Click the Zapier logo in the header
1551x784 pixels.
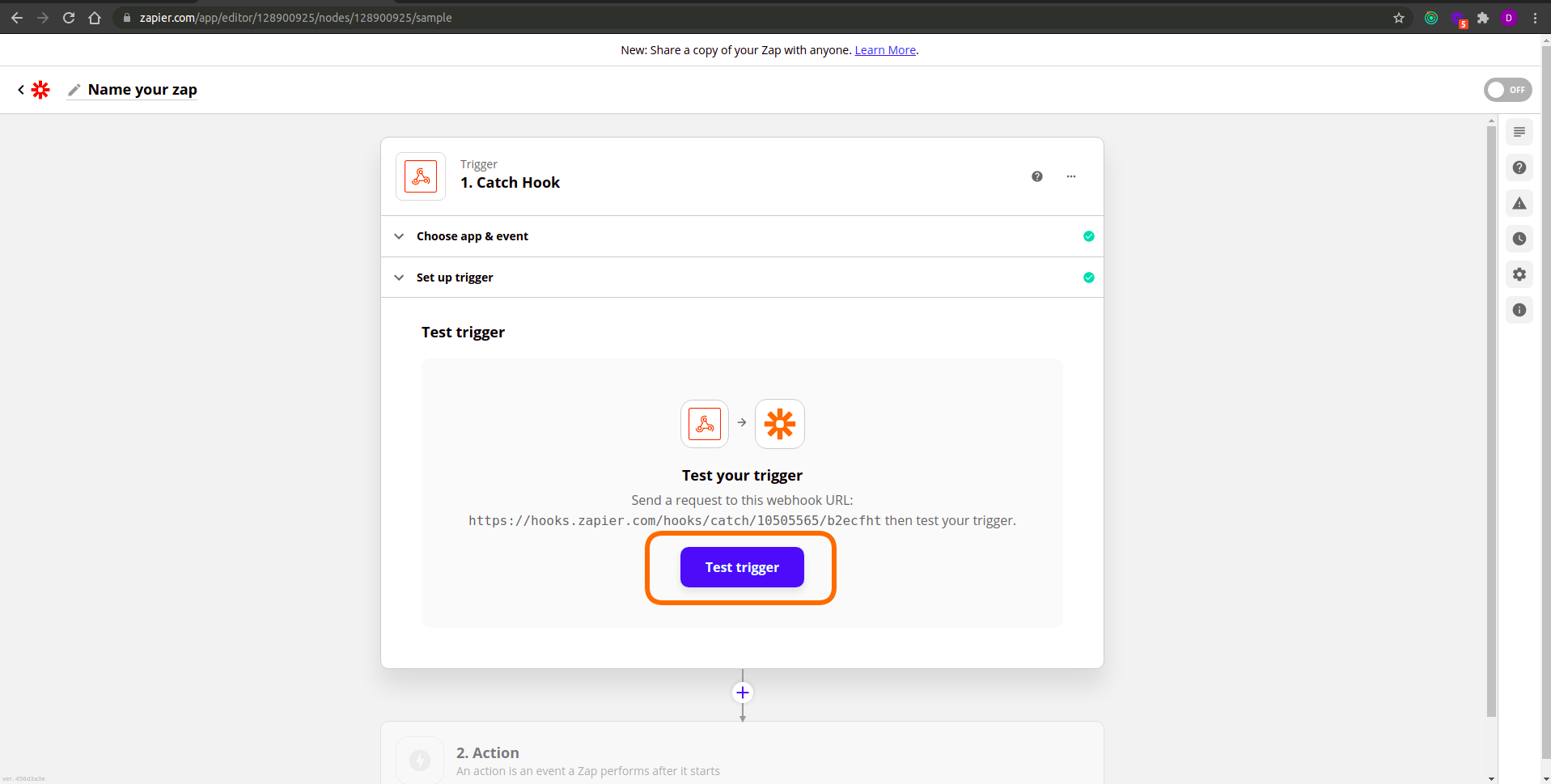point(40,90)
